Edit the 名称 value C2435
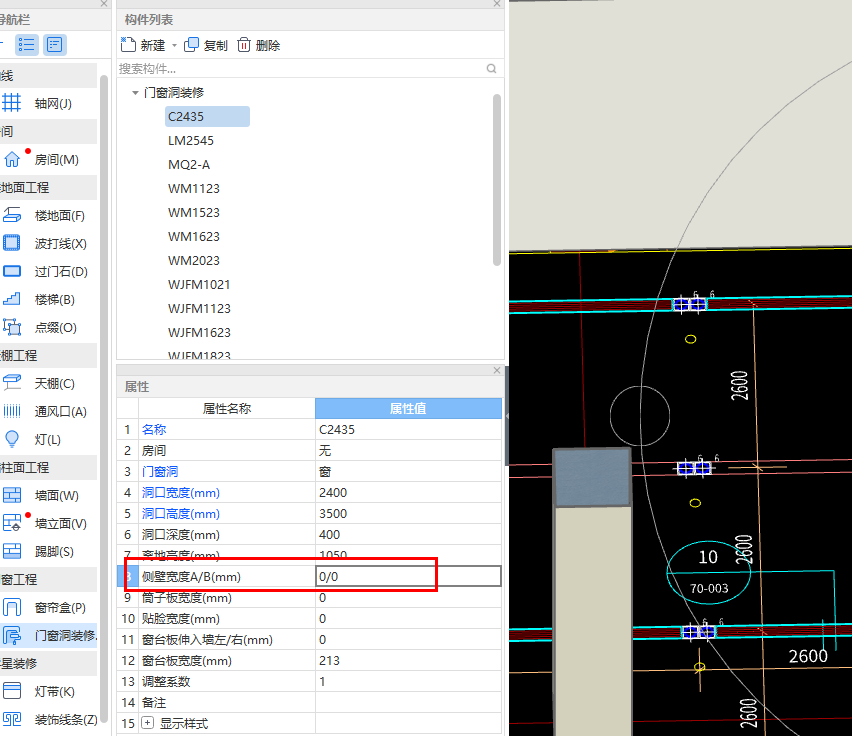The image size is (852, 736). pos(408,429)
